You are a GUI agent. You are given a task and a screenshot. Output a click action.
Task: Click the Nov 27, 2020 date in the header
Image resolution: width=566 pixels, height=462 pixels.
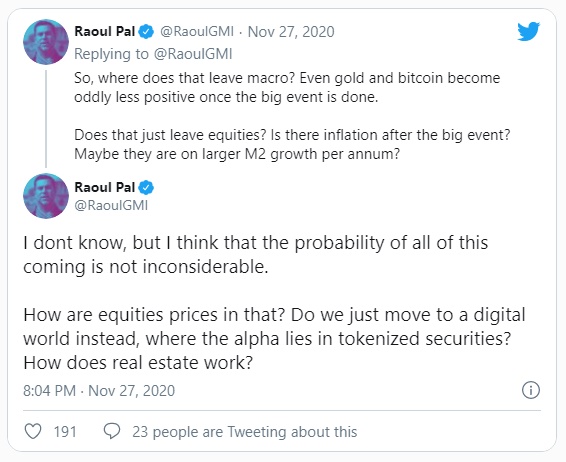pyautogui.click(x=291, y=32)
